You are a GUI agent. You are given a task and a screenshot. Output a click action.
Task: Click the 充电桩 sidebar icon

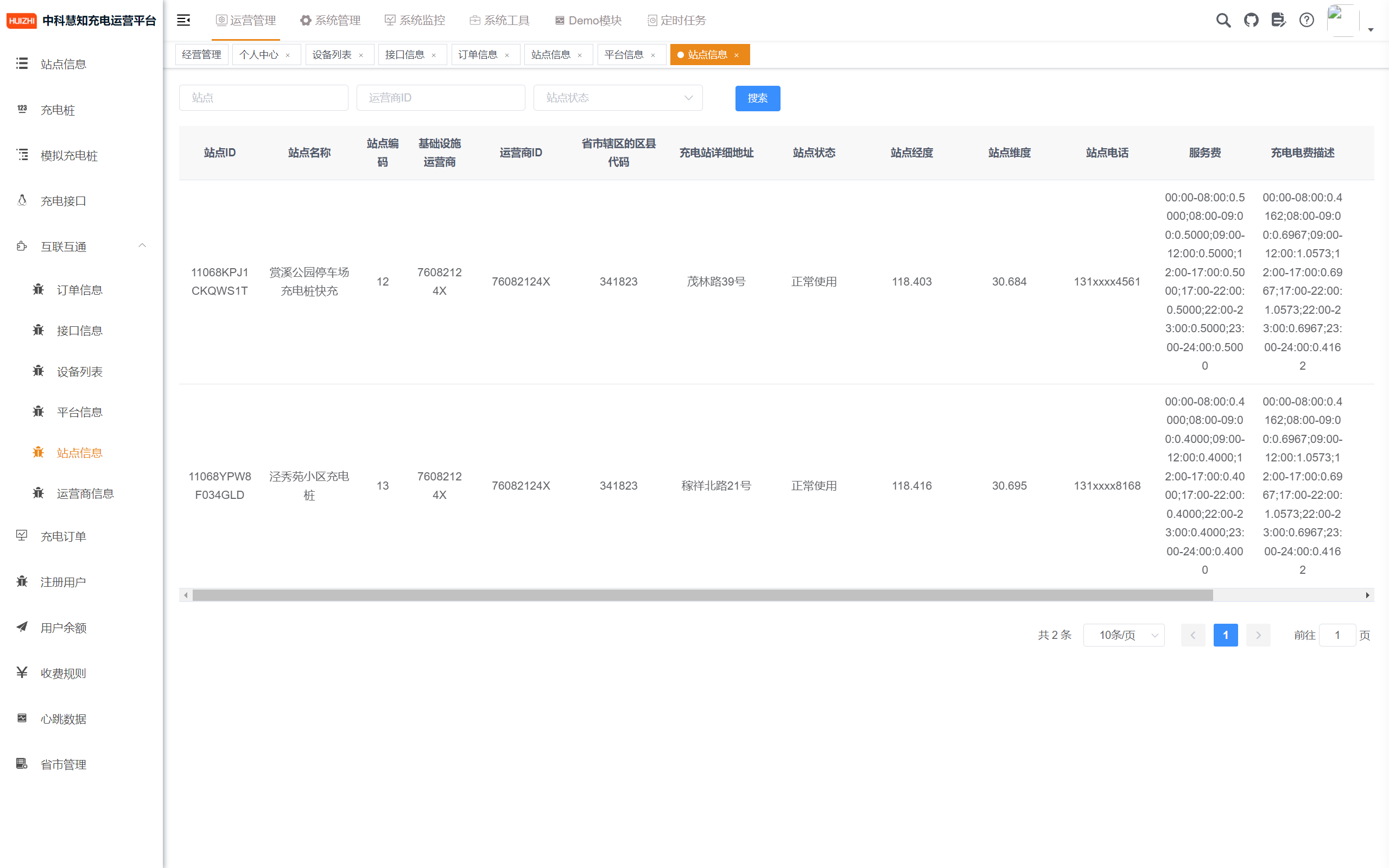coord(22,109)
